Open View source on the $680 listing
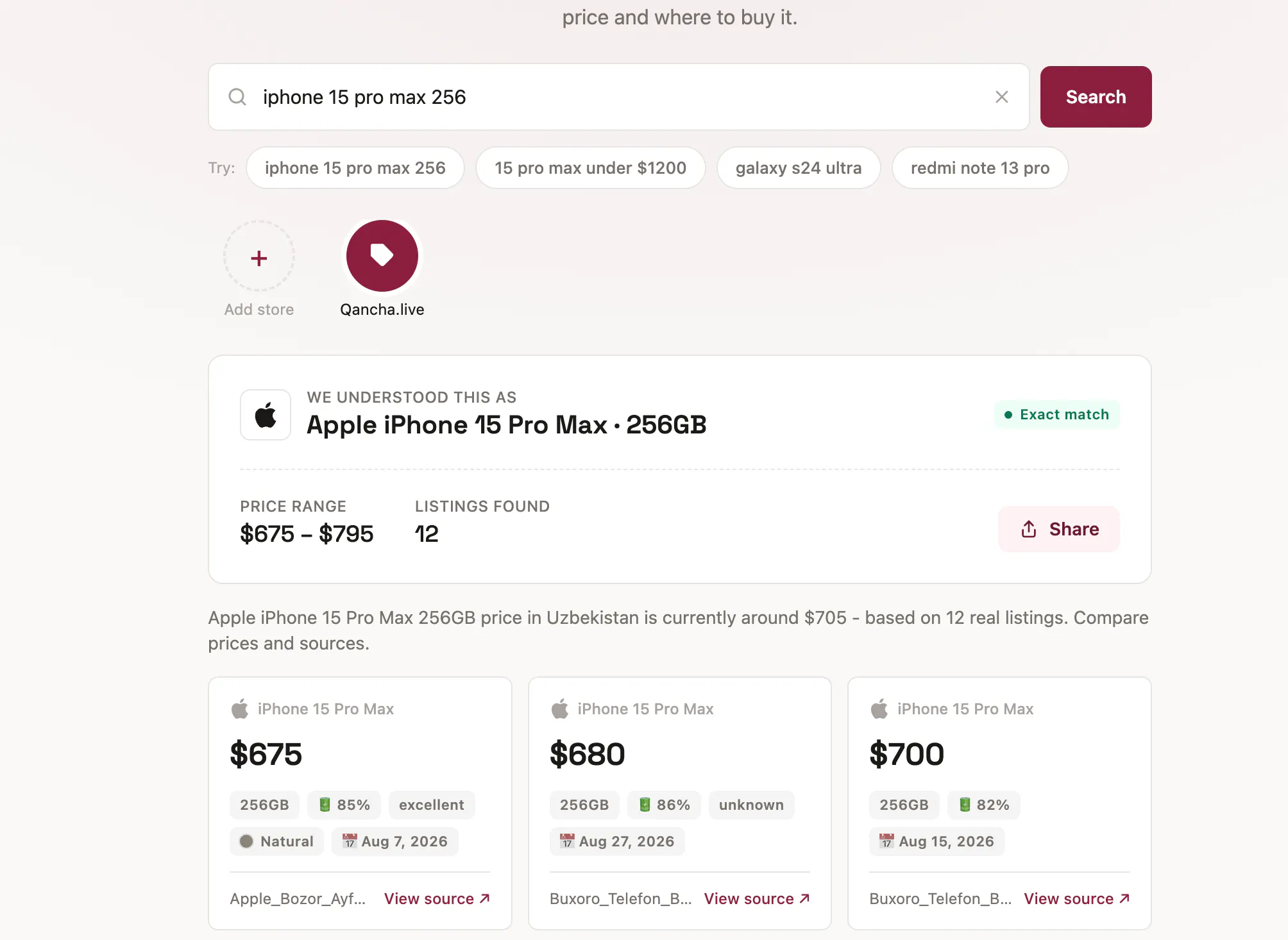1288x940 pixels. click(x=757, y=899)
